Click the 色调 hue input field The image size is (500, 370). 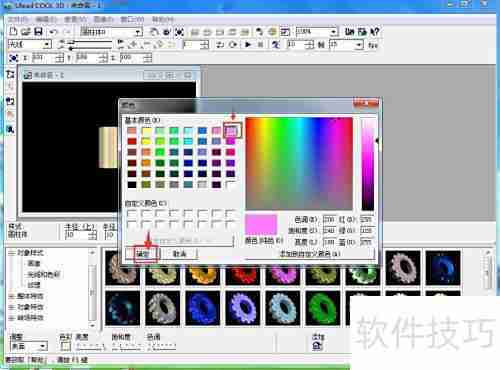(329, 220)
